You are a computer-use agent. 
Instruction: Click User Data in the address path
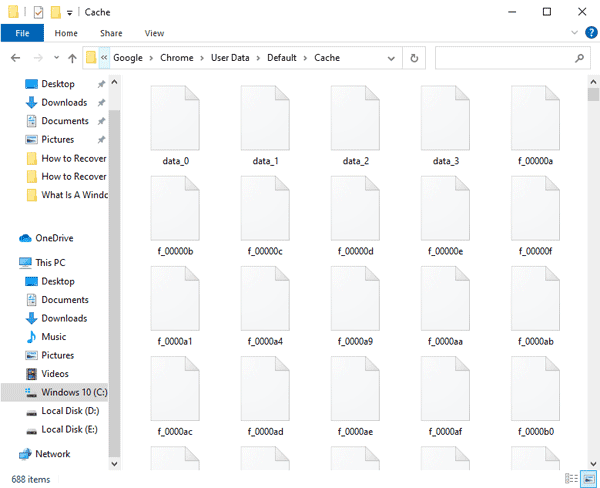[230, 58]
